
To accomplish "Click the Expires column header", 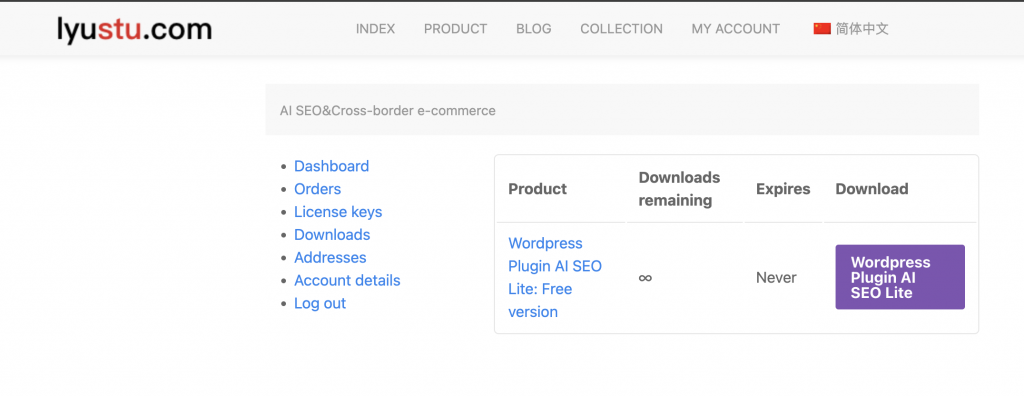I will tap(783, 189).
